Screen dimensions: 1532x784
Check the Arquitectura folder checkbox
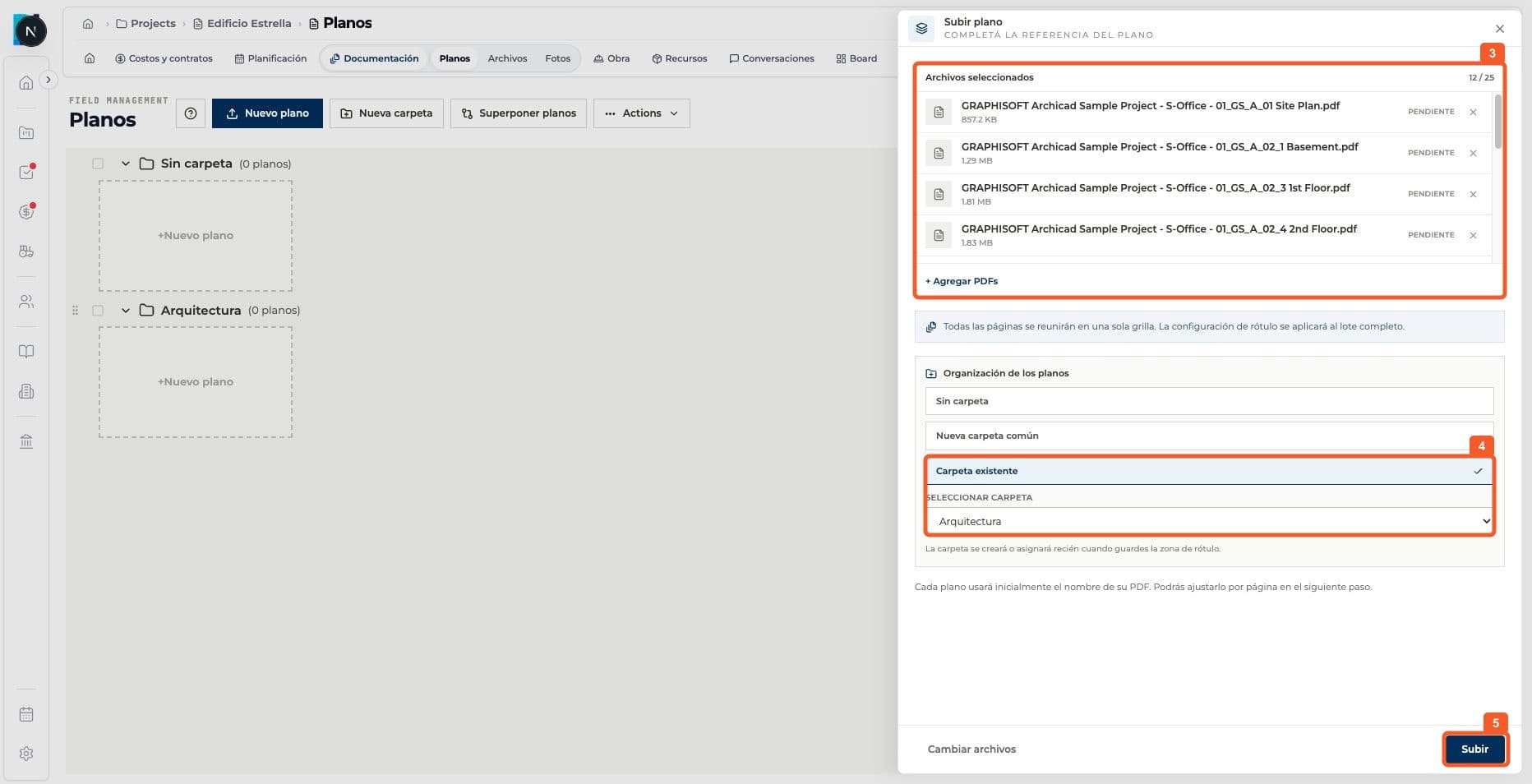point(98,311)
